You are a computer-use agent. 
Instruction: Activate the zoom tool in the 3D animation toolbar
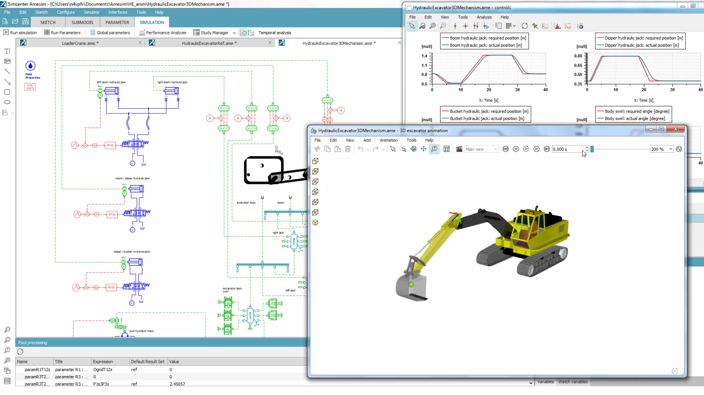coord(434,149)
